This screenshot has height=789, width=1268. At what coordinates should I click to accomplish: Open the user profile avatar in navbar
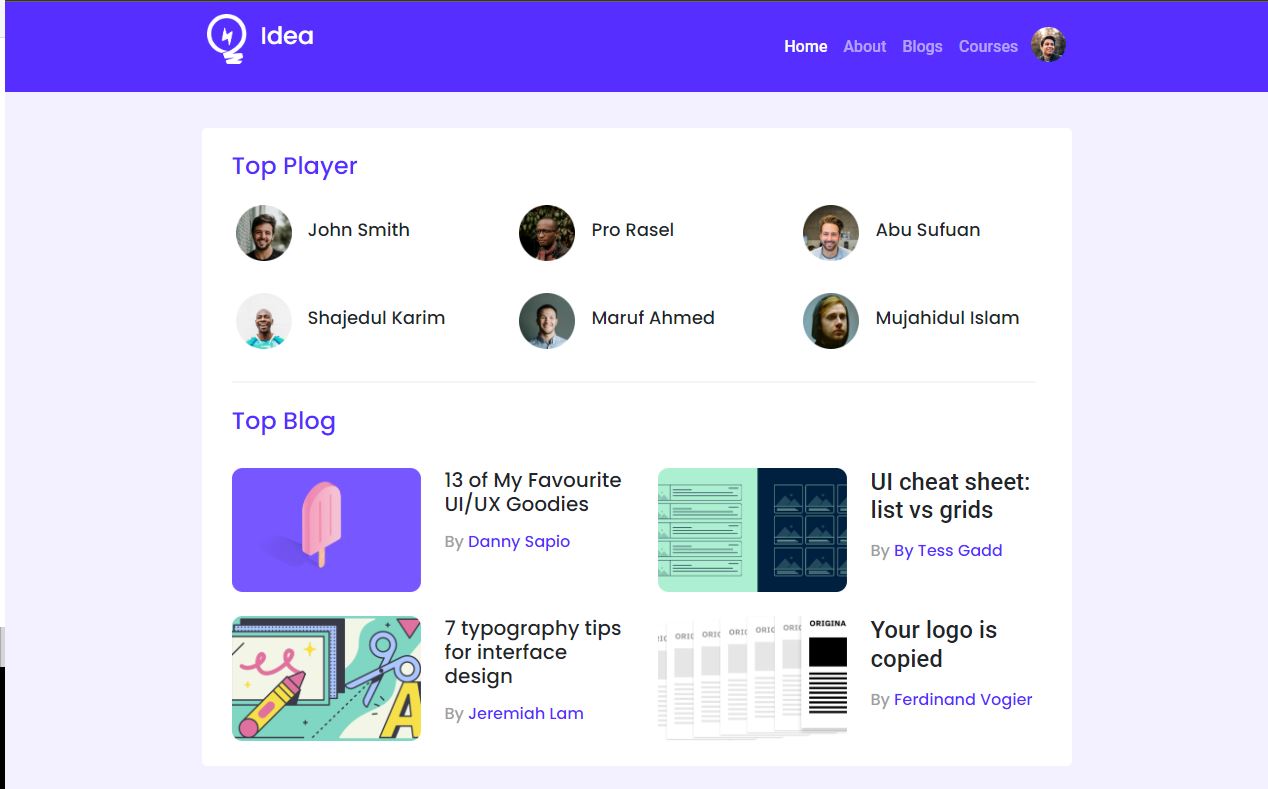coord(1048,45)
